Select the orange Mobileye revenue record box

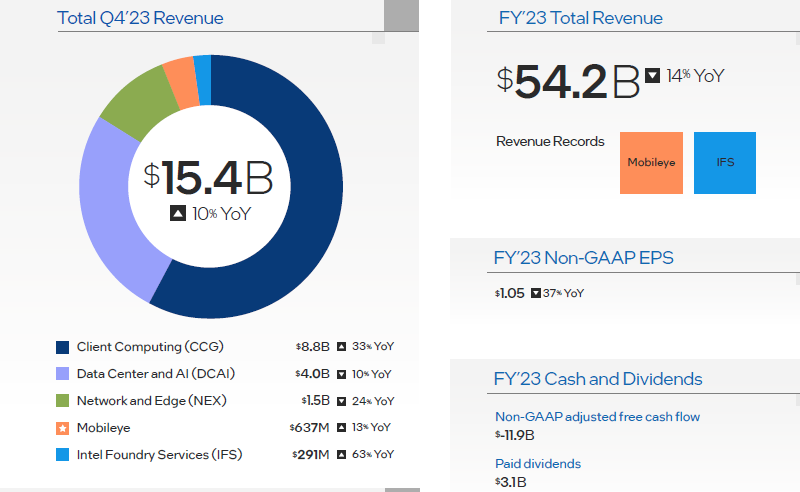651,162
